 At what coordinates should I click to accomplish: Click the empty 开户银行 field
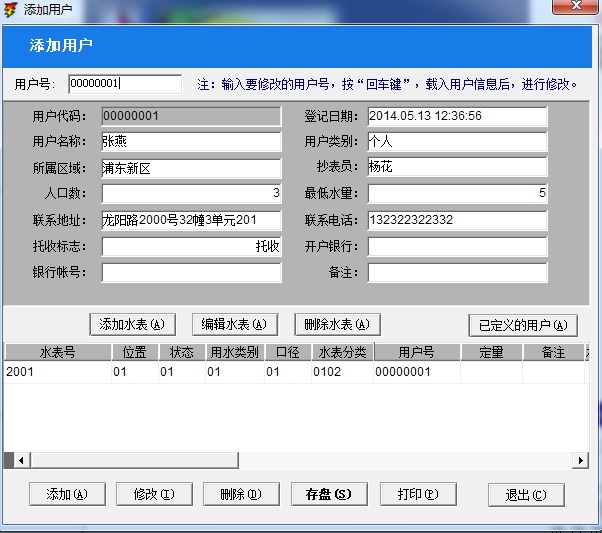tap(457, 246)
